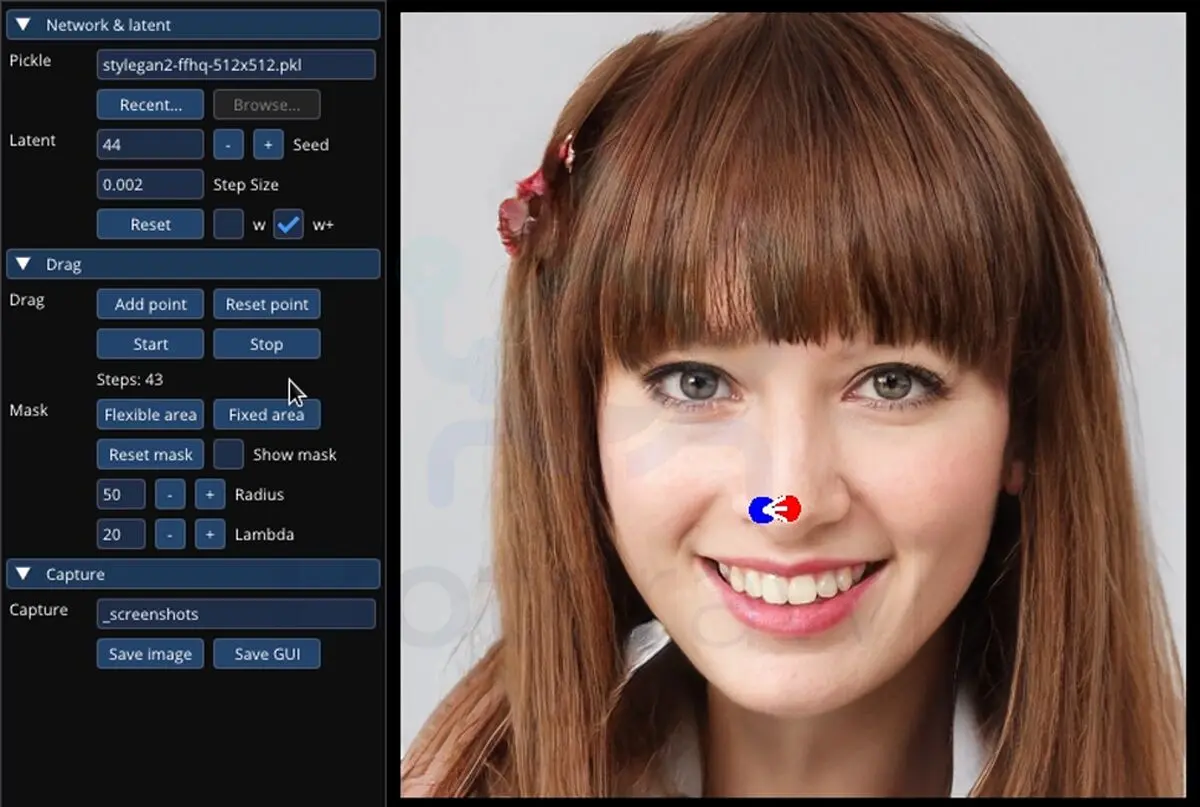Click Add point button
Screen dimensions: 1200x807
[150, 304]
